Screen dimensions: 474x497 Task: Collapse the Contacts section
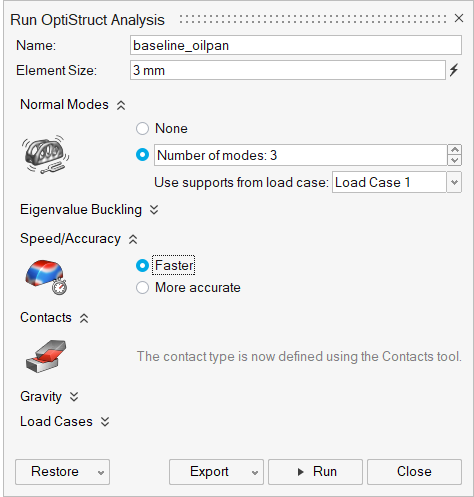84,318
